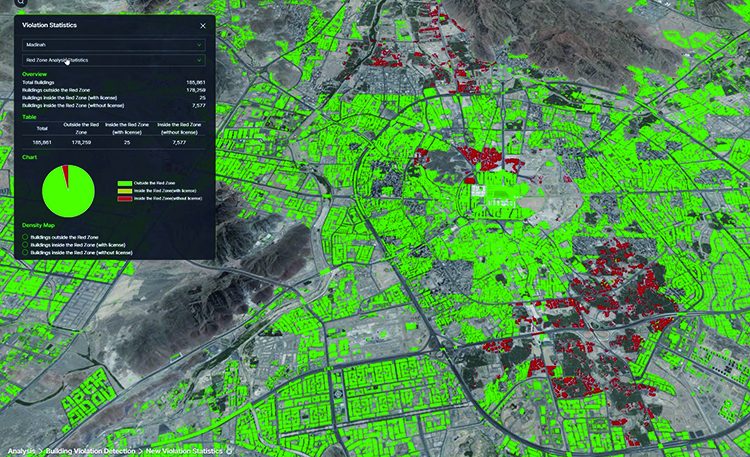Open the Madinah city dropdown
The image size is (750, 457).
114,45
